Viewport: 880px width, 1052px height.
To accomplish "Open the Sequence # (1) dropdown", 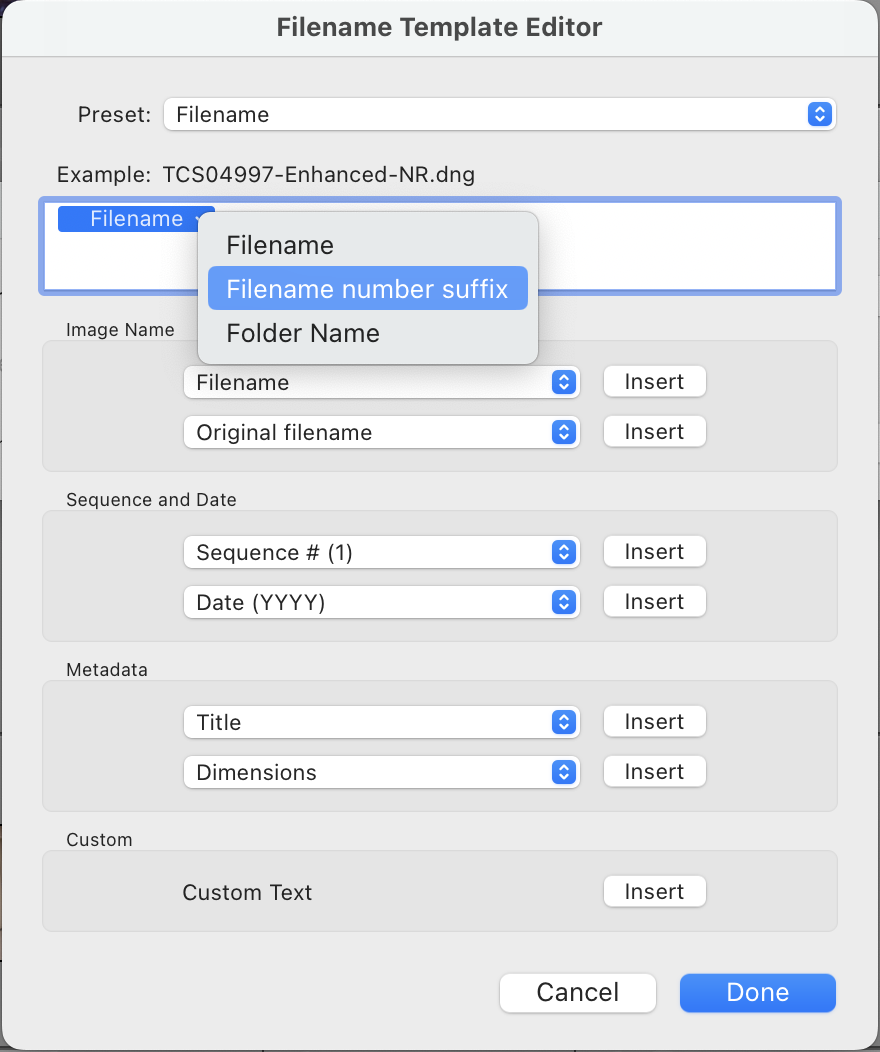I will tap(380, 552).
